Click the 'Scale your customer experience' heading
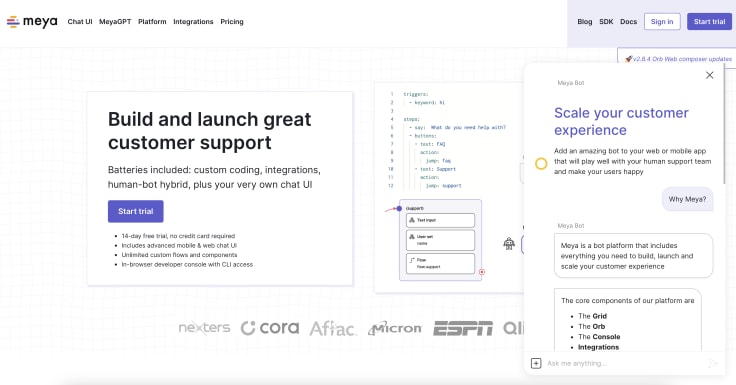 (621, 121)
